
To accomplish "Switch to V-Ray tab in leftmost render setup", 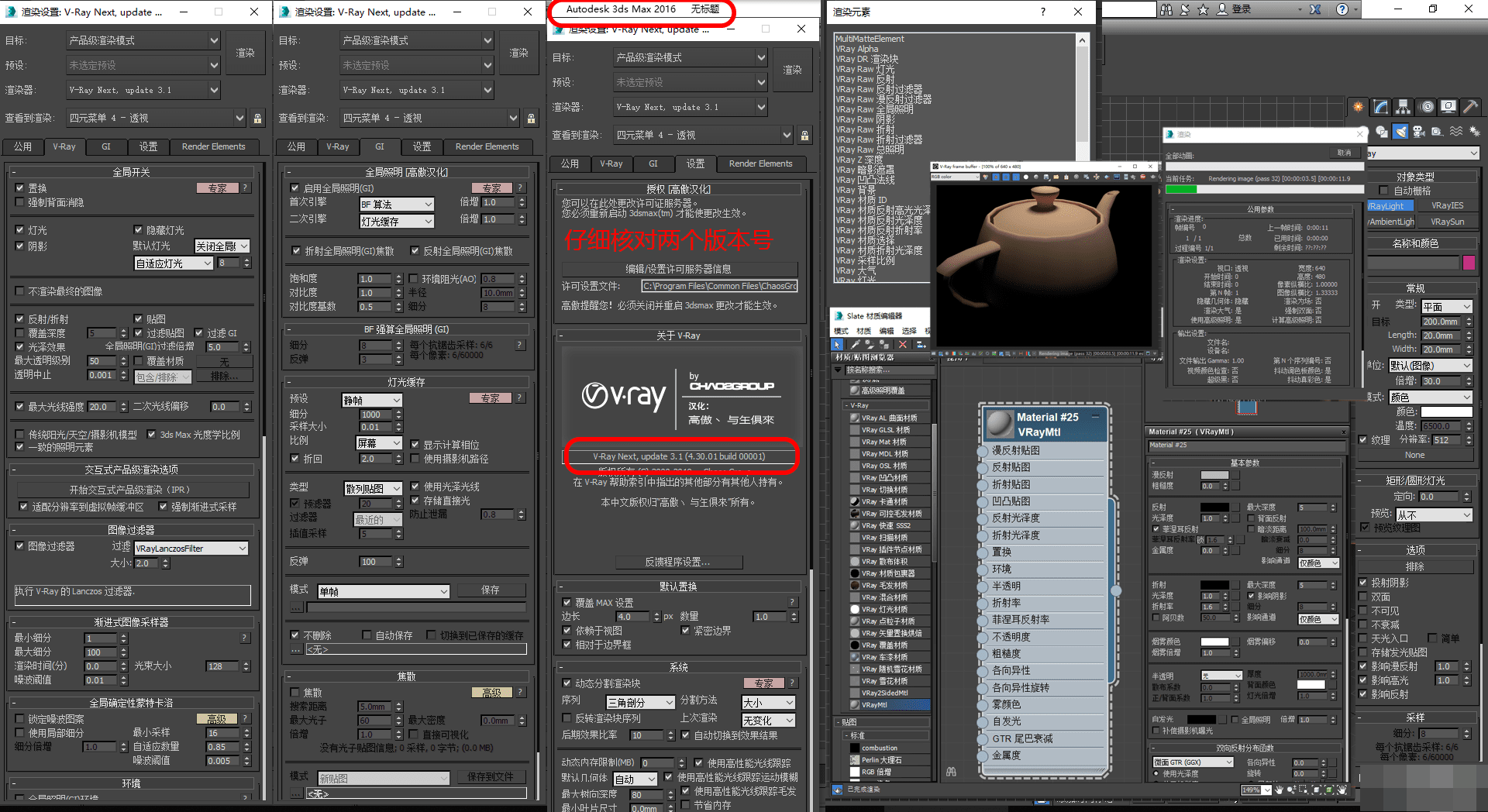I will (x=64, y=146).
